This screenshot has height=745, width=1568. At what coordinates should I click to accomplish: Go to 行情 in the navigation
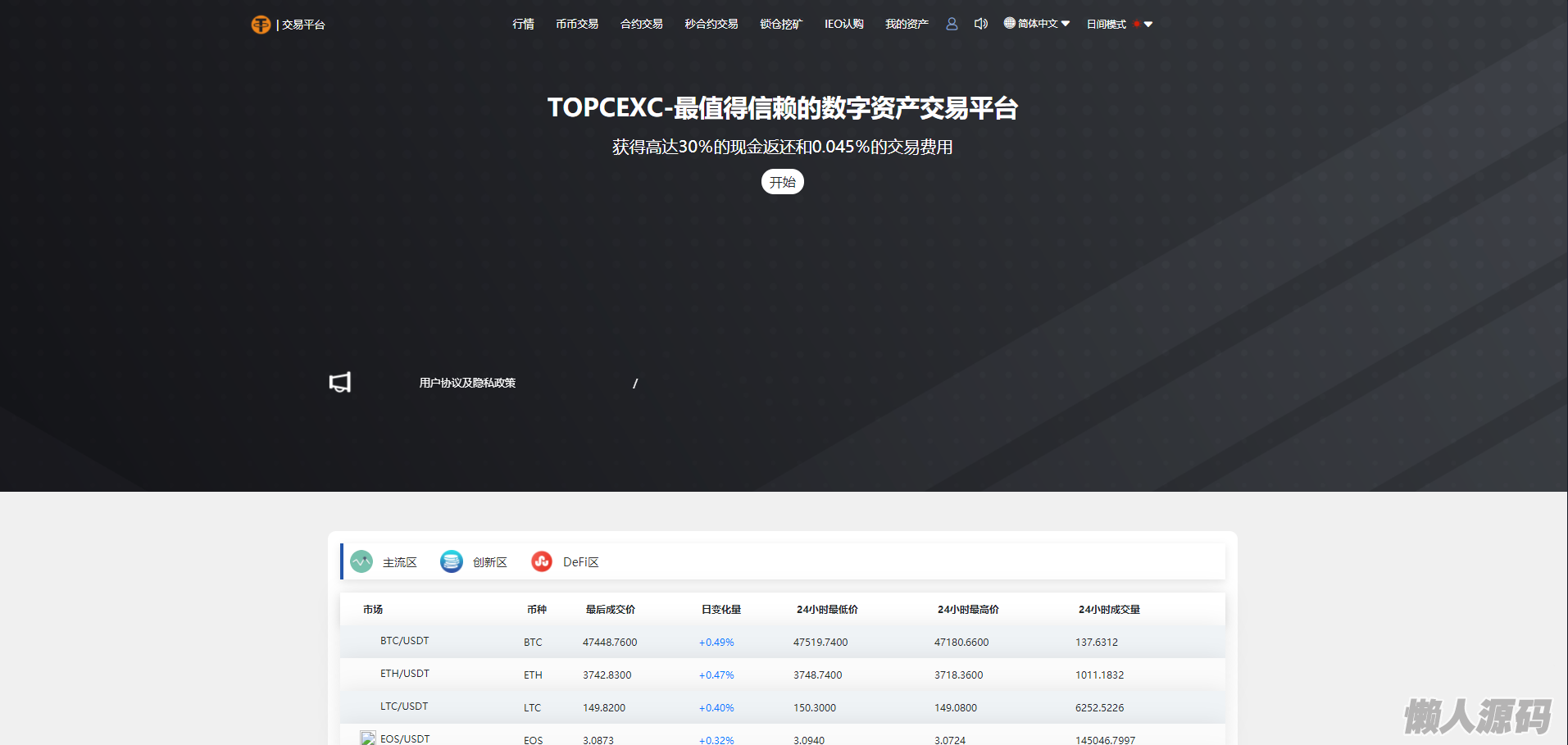click(x=523, y=25)
